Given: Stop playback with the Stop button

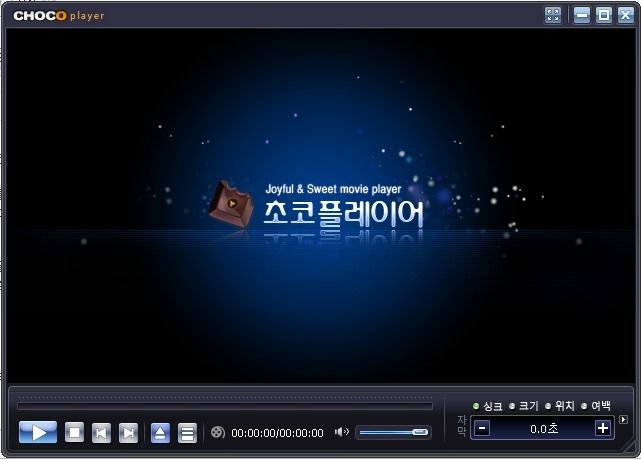Looking at the screenshot, I should 74,432.
